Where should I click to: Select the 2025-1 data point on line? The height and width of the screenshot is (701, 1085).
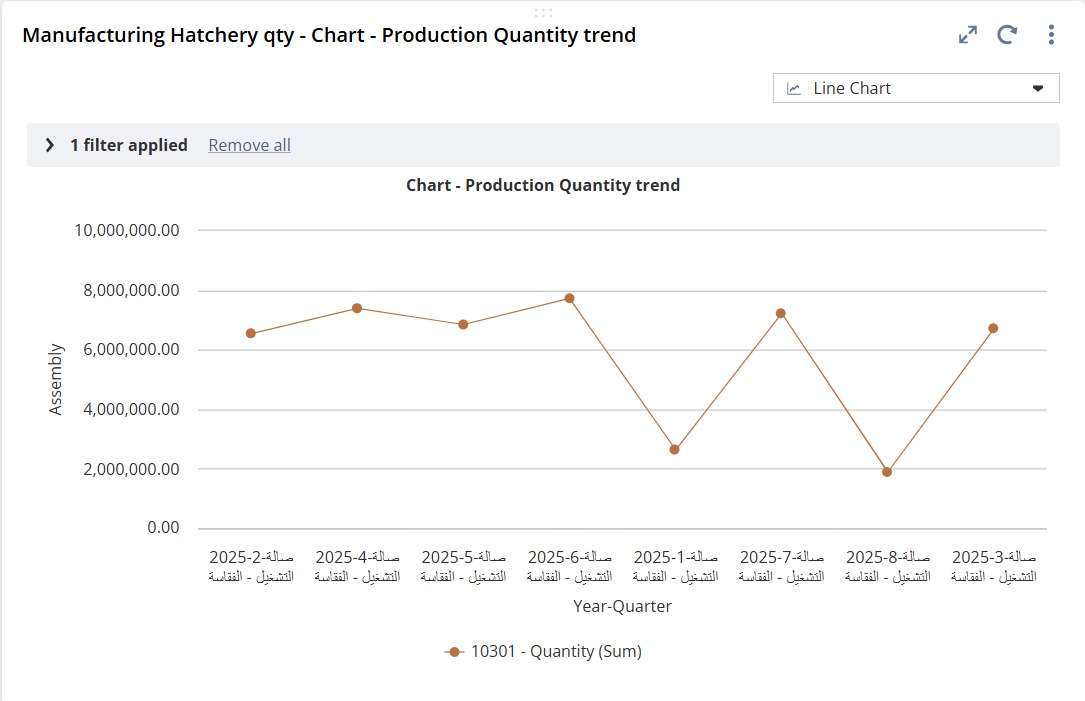pyautogui.click(x=675, y=449)
